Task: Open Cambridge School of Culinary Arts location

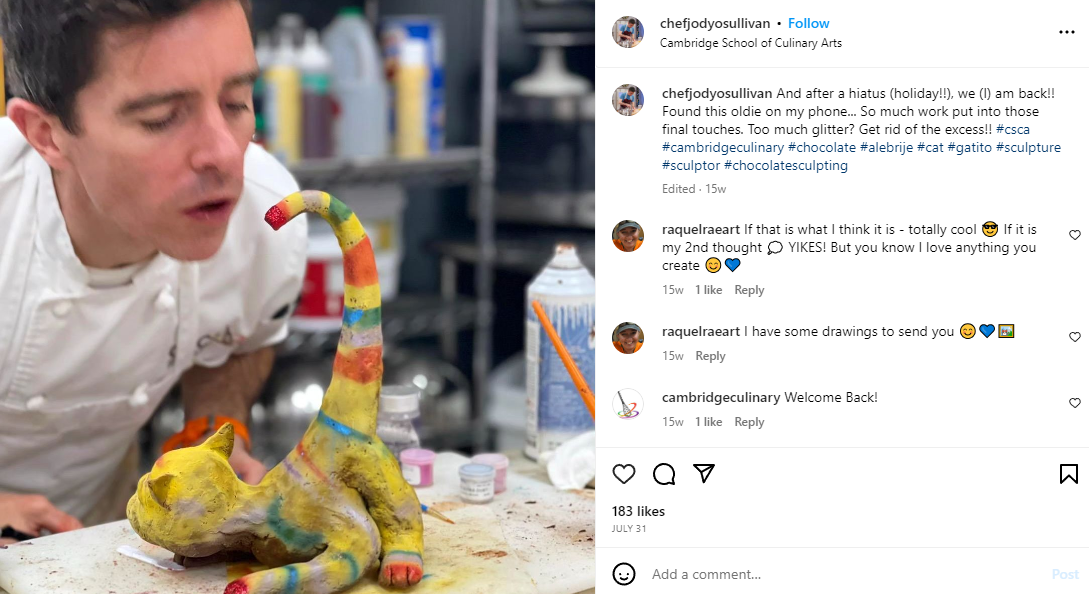Action: pos(751,43)
